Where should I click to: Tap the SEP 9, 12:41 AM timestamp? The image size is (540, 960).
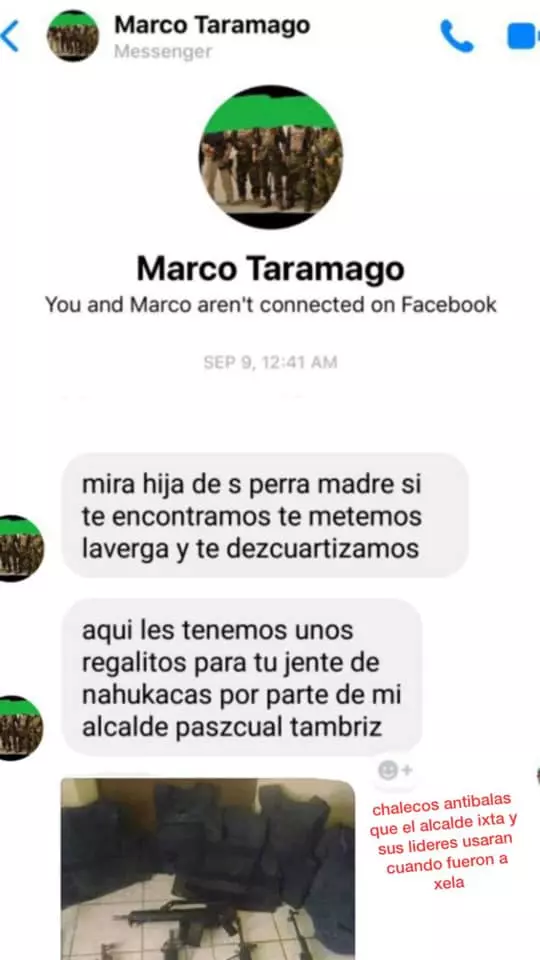[x=270, y=362]
